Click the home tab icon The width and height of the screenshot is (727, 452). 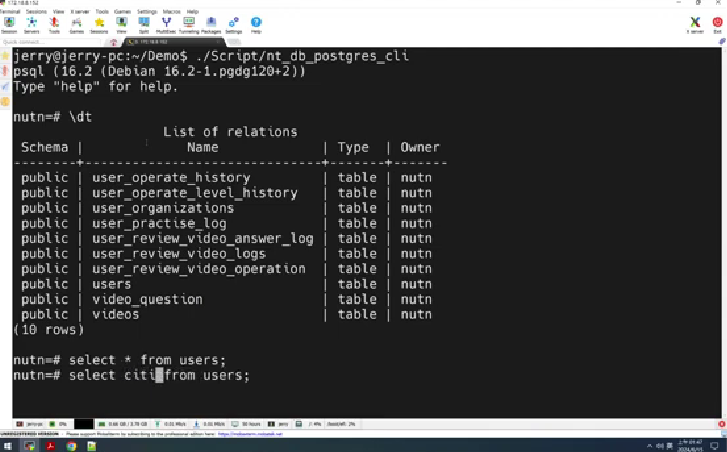point(114,42)
